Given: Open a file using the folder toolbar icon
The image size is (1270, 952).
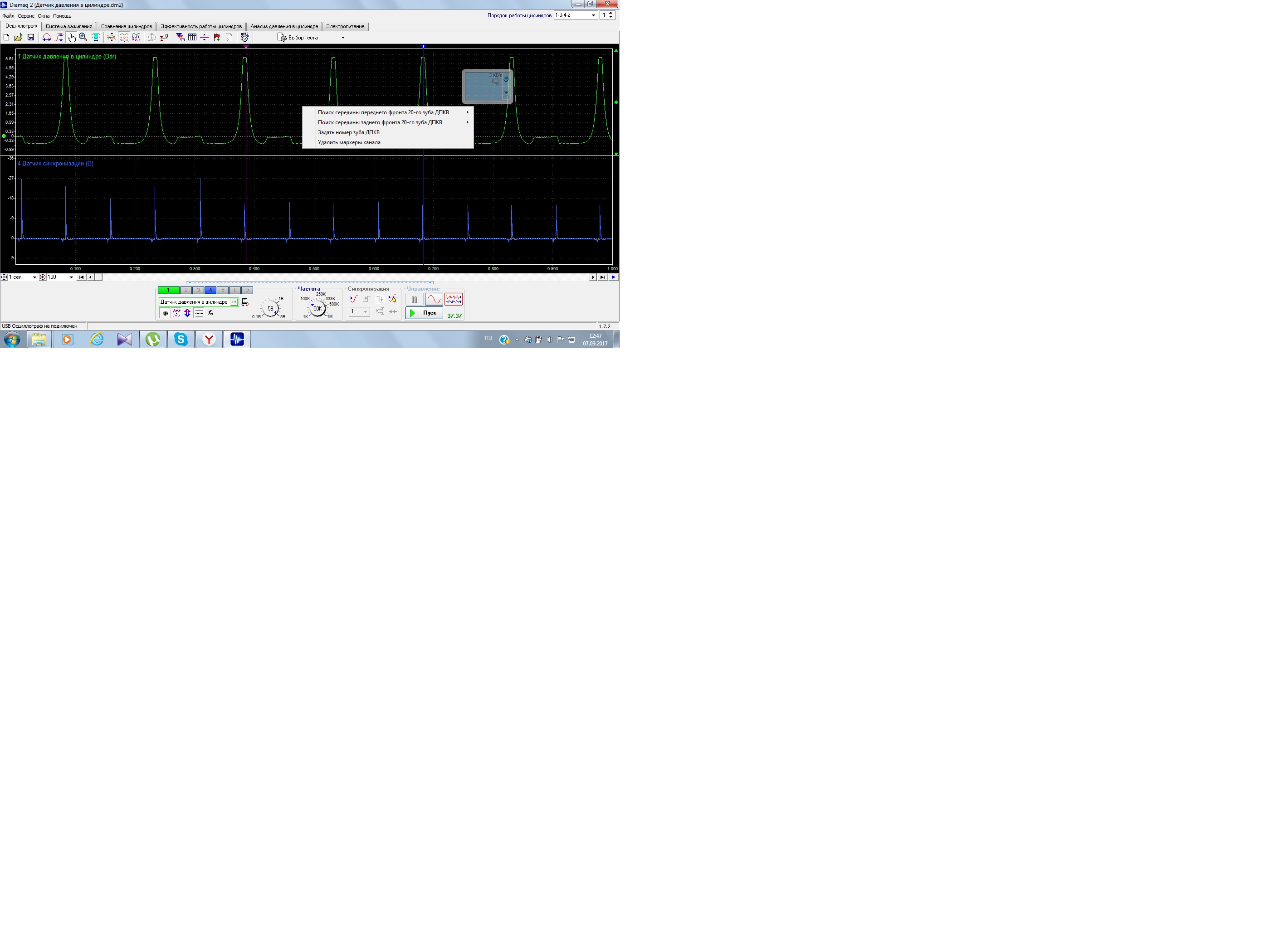Looking at the screenshot, I should [19, 37].
